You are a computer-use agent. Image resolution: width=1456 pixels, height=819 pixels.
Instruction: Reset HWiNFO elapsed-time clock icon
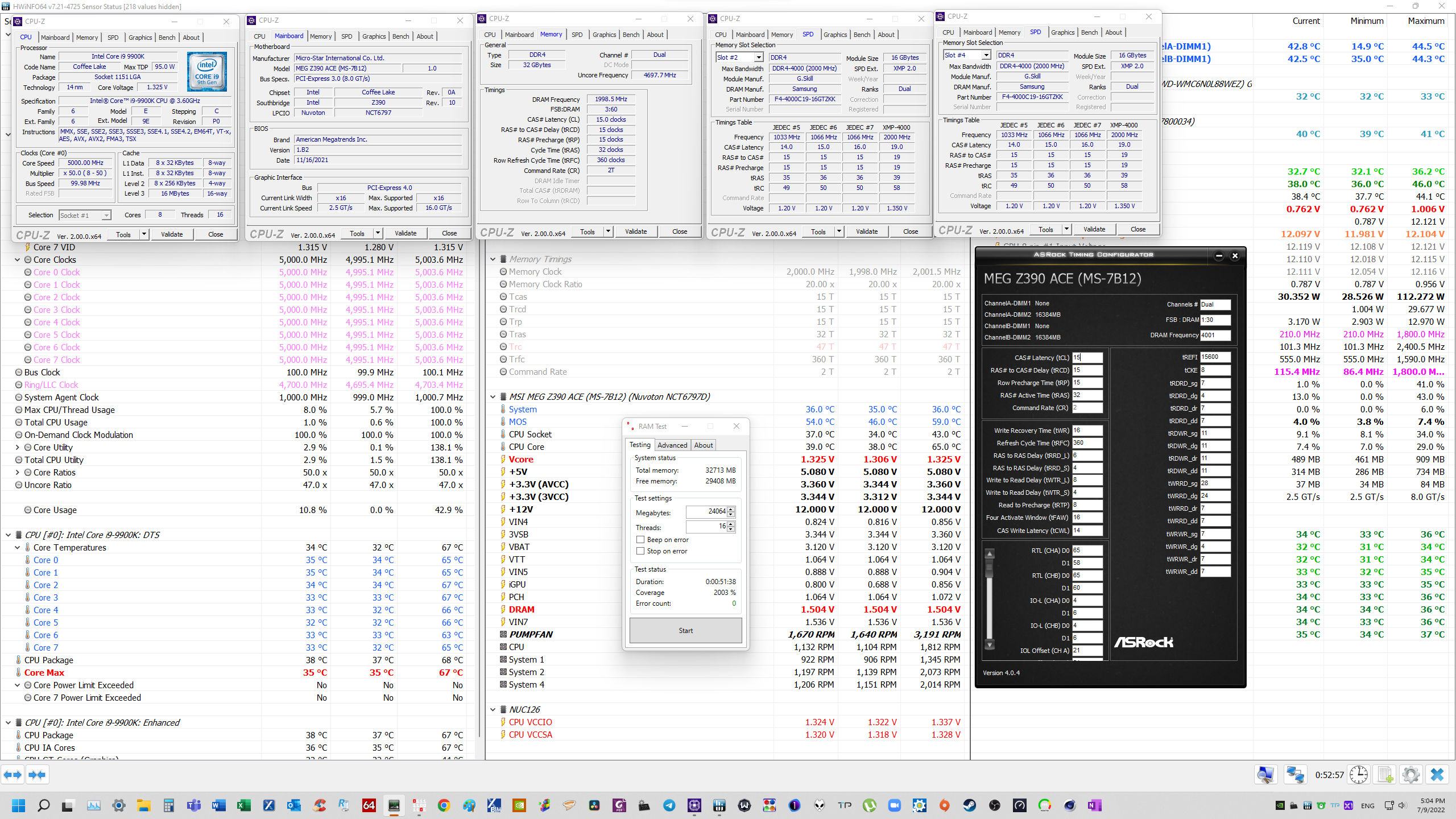point(1358,775)
